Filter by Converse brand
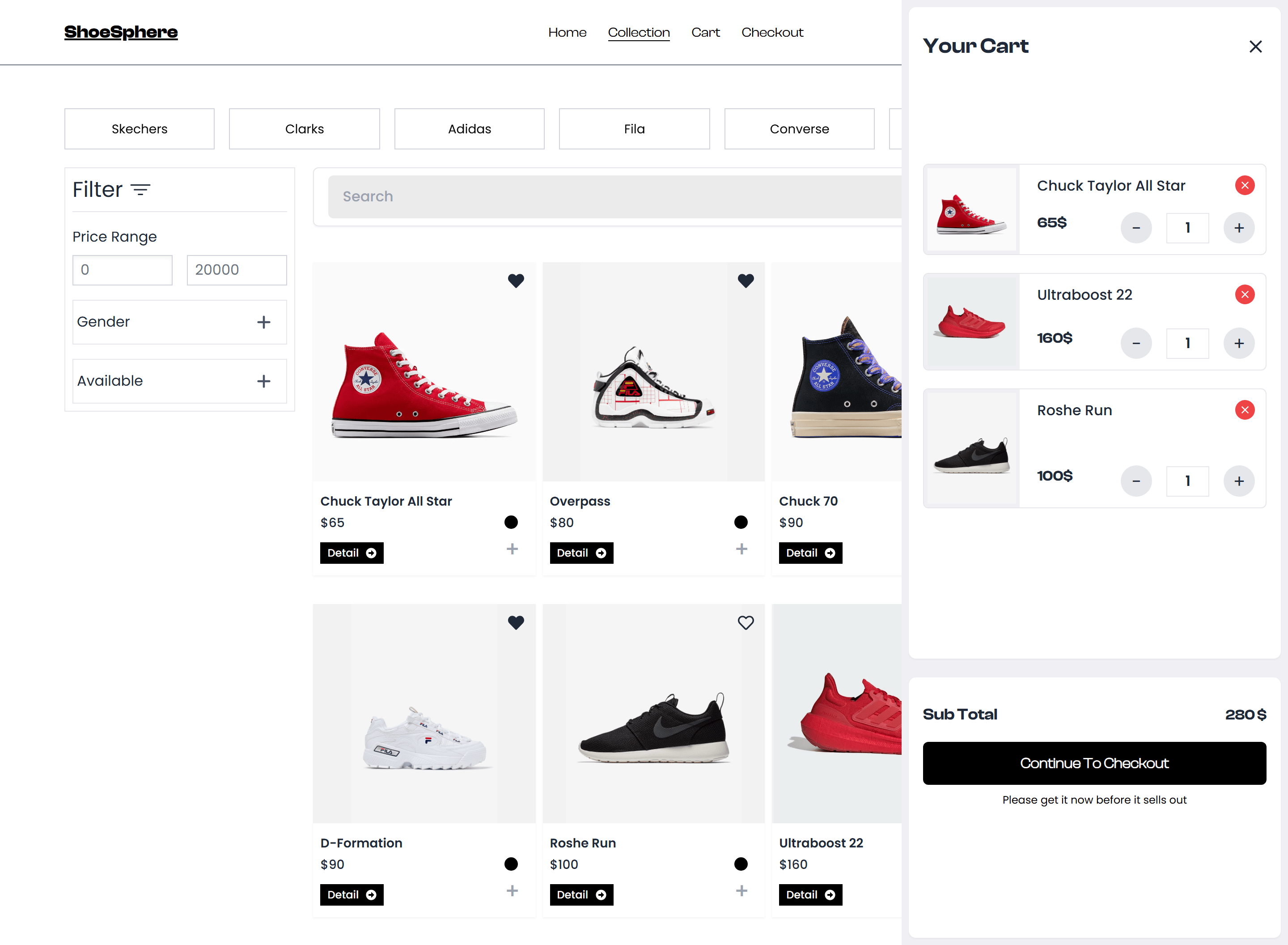This screenshot has height=945, width=1288. pyautogui.click(x=799, y=129)
